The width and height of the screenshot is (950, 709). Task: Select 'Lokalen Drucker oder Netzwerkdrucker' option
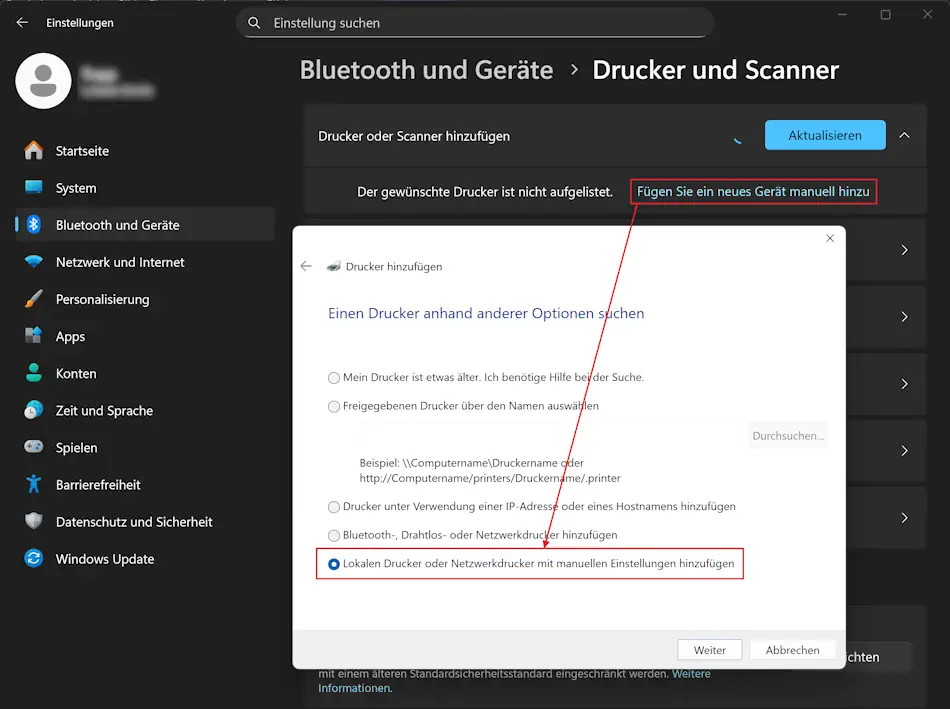click(334, 564)
